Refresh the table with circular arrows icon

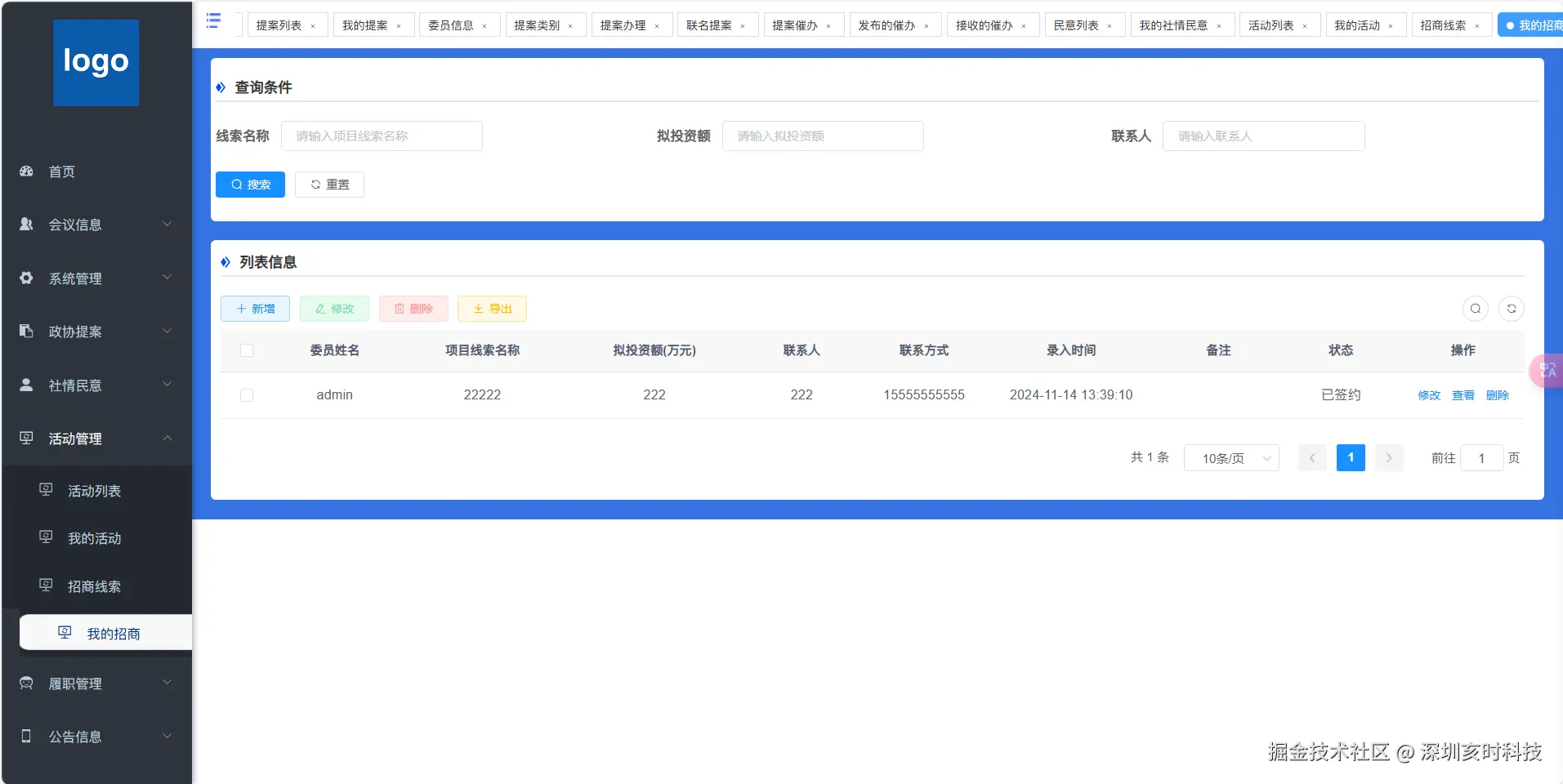click(1512, 309)
